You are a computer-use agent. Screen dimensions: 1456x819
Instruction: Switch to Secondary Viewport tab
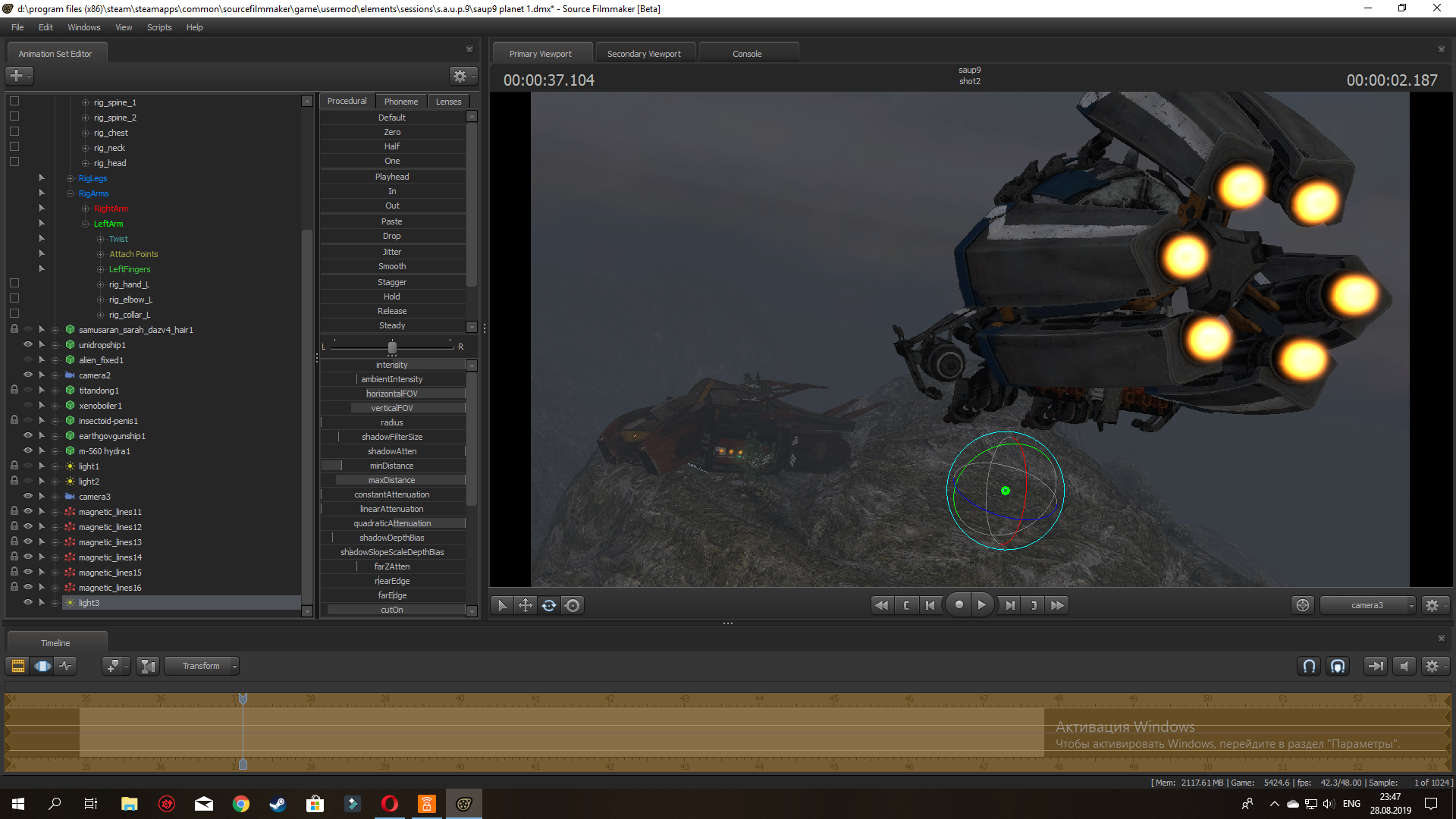coord(644,54)
